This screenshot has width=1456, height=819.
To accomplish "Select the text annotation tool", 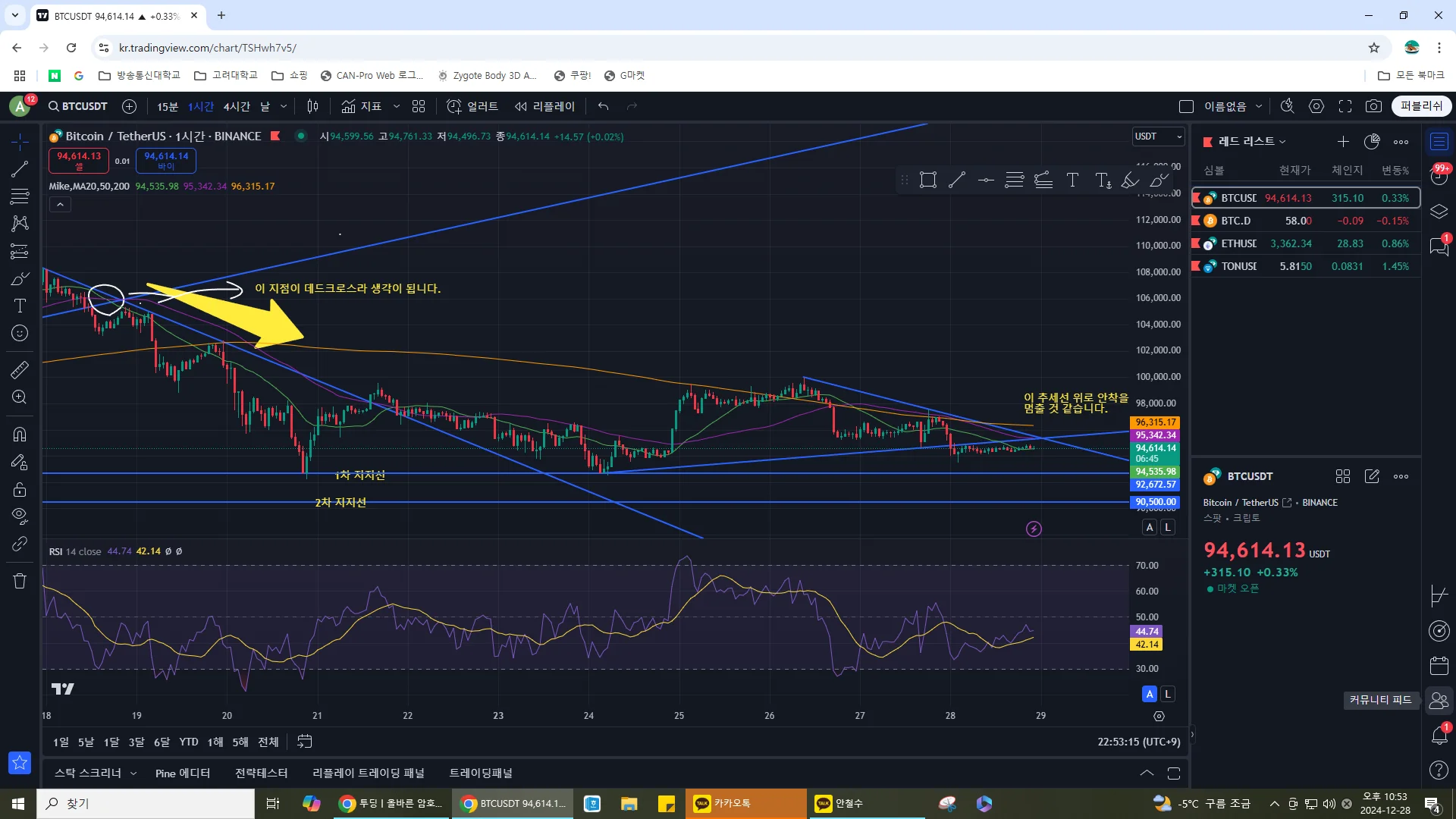I will pos(20,306).
